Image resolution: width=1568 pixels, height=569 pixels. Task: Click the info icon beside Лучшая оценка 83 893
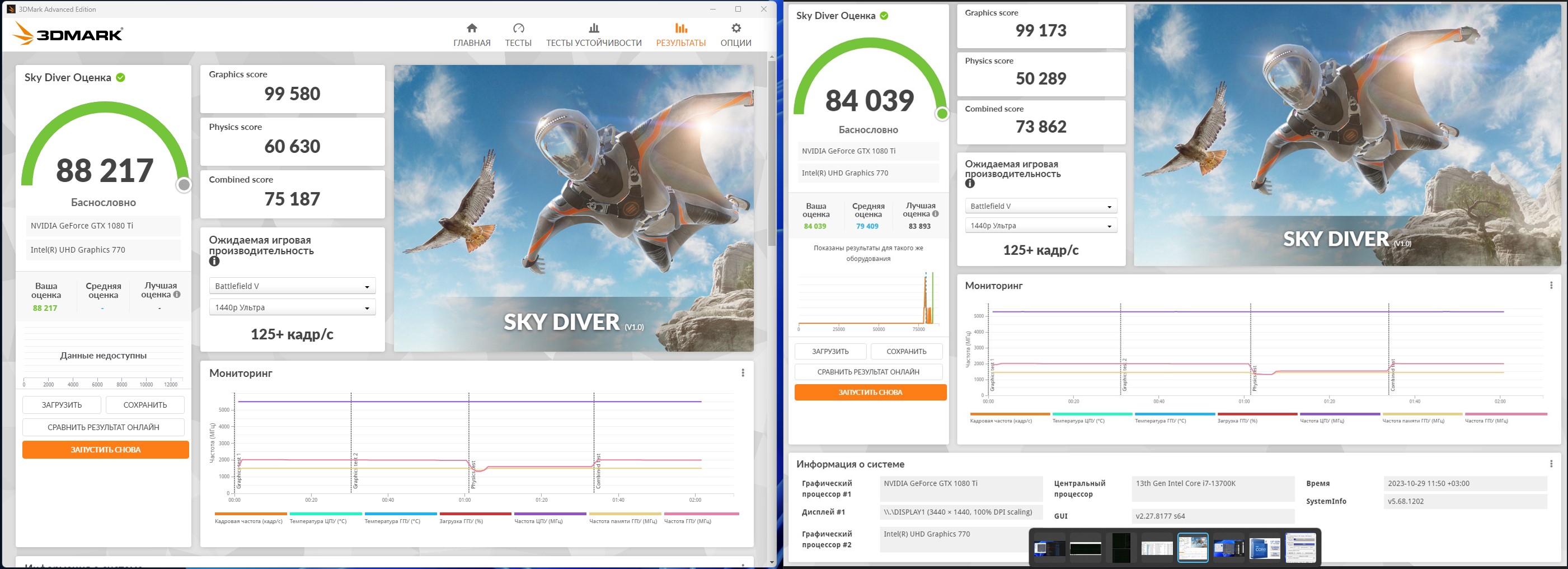point(935,214)
